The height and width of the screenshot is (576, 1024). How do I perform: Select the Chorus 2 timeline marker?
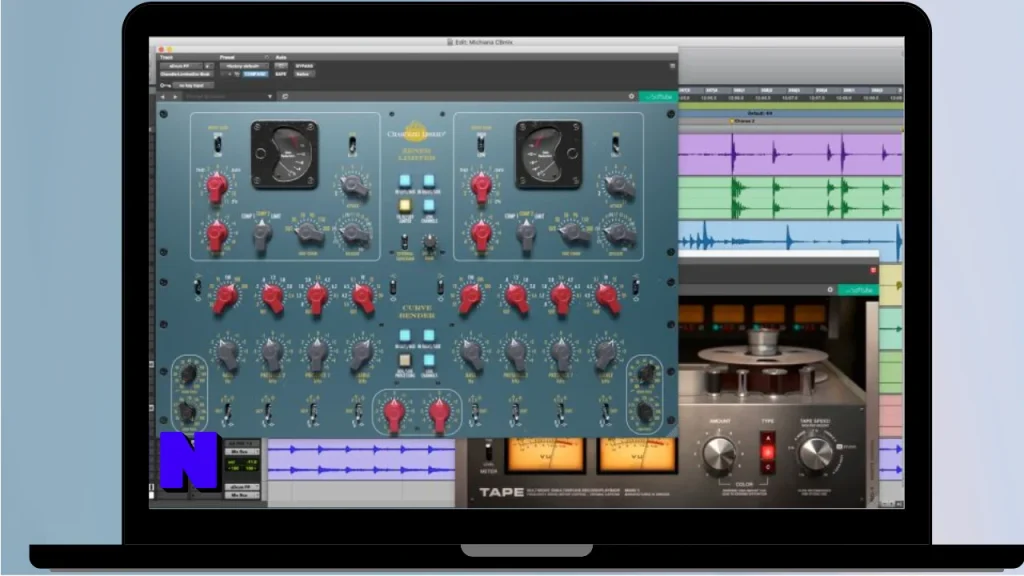click(743, 121)
